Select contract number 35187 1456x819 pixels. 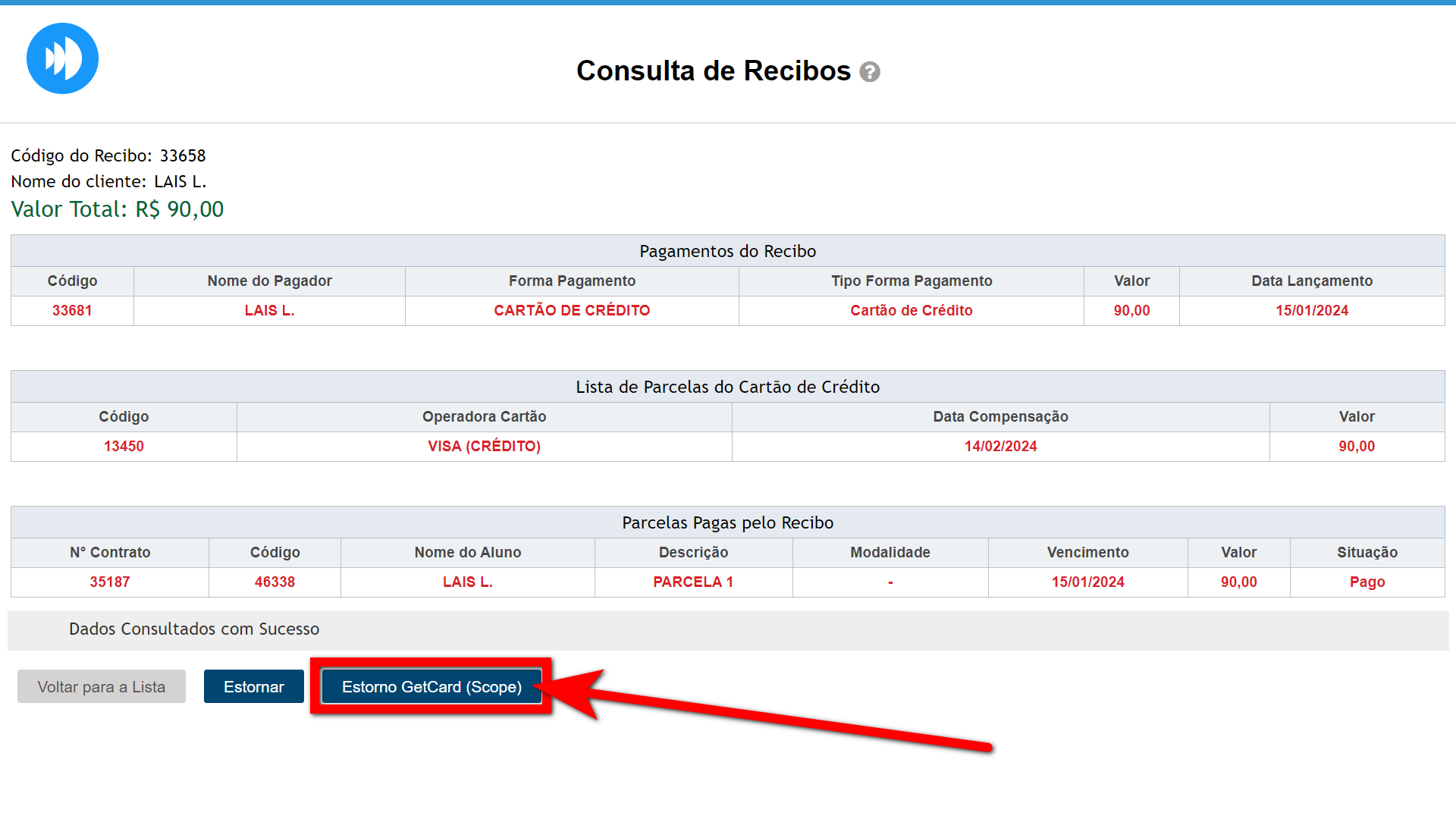click(x=110, y=582)
